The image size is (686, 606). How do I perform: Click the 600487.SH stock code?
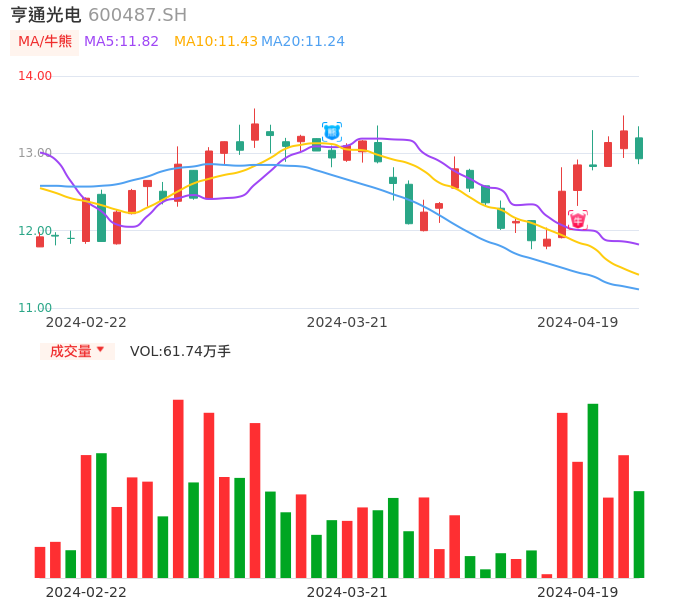click(137, 15)
